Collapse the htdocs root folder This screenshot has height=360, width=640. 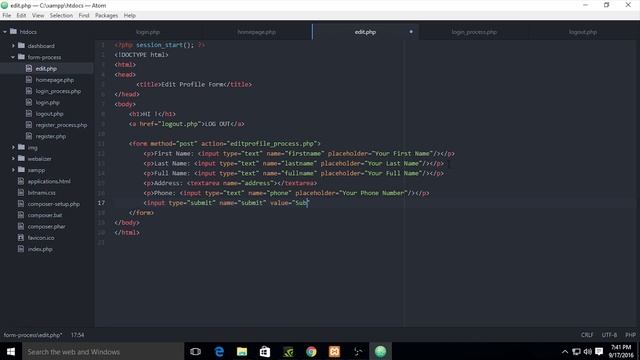(5, 31)
